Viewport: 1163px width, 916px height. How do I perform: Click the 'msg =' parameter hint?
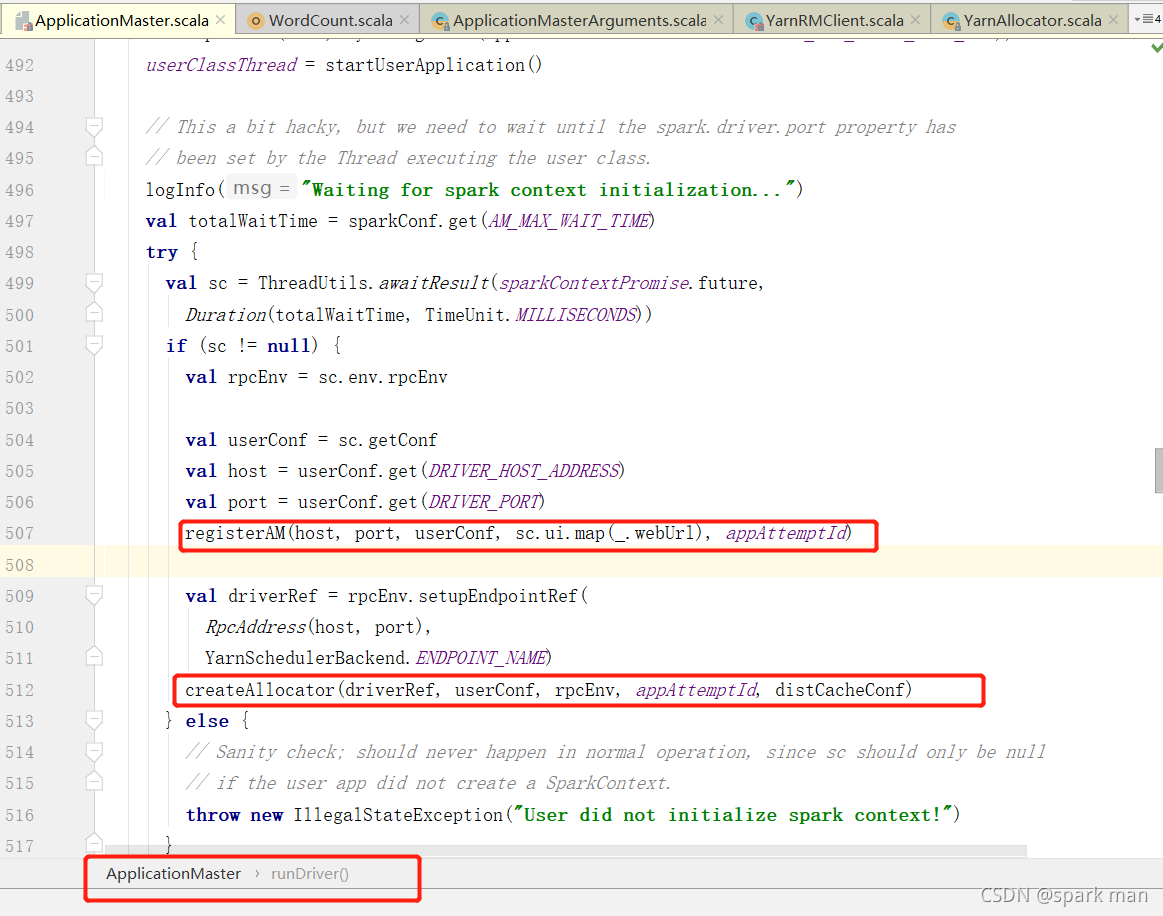pos(261,188)
